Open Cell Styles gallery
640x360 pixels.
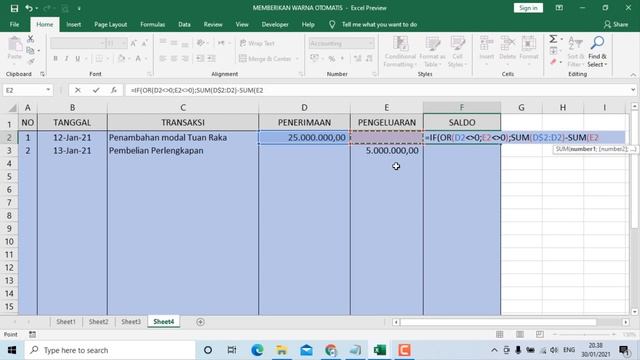click(458, 52)
